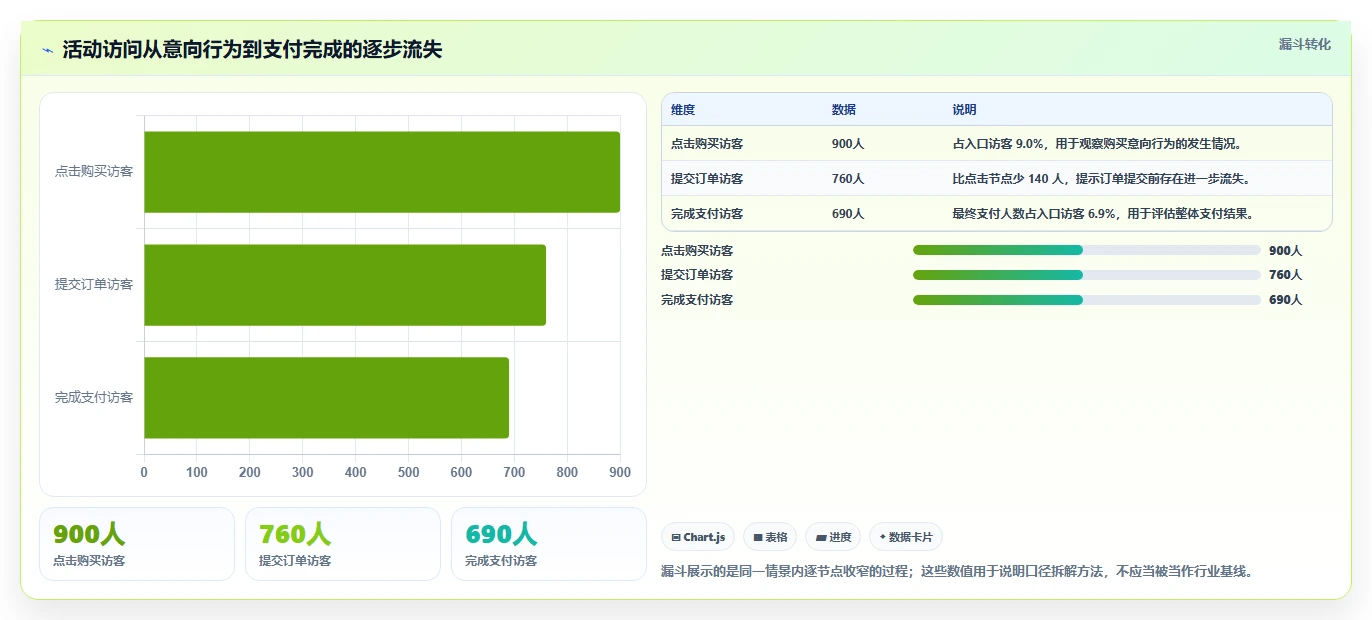Select the 900人 点击购买访客 data card
This screenshot has height=620, width=1372.
(137, 544)
